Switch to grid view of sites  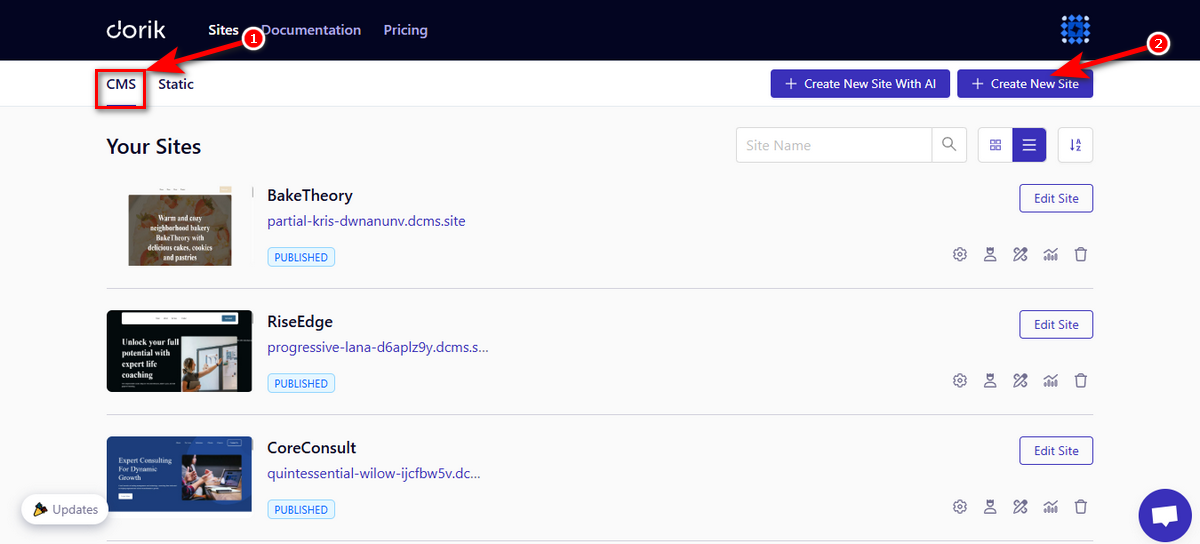click(x=995, y=145)
